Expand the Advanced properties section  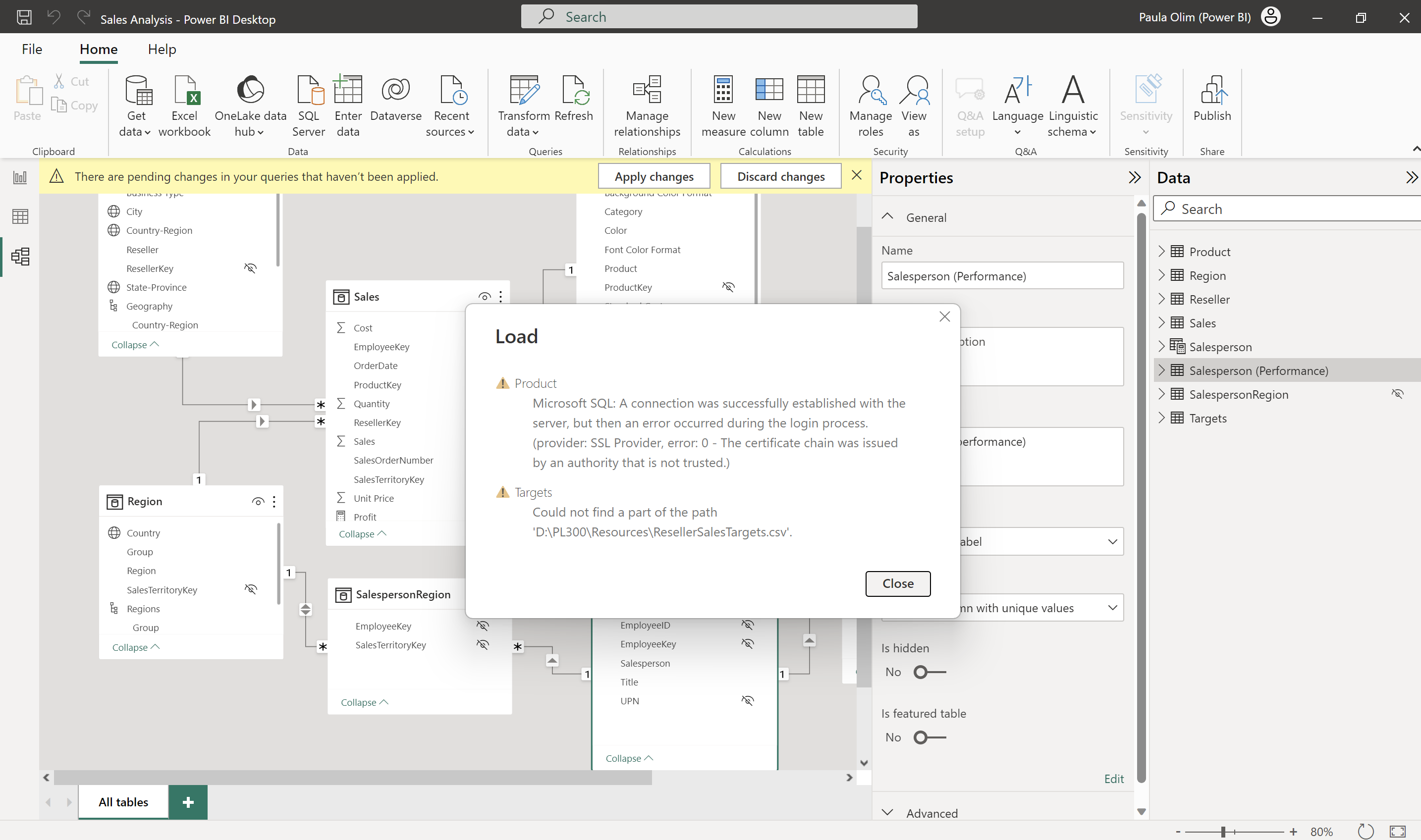click(887, 813)
